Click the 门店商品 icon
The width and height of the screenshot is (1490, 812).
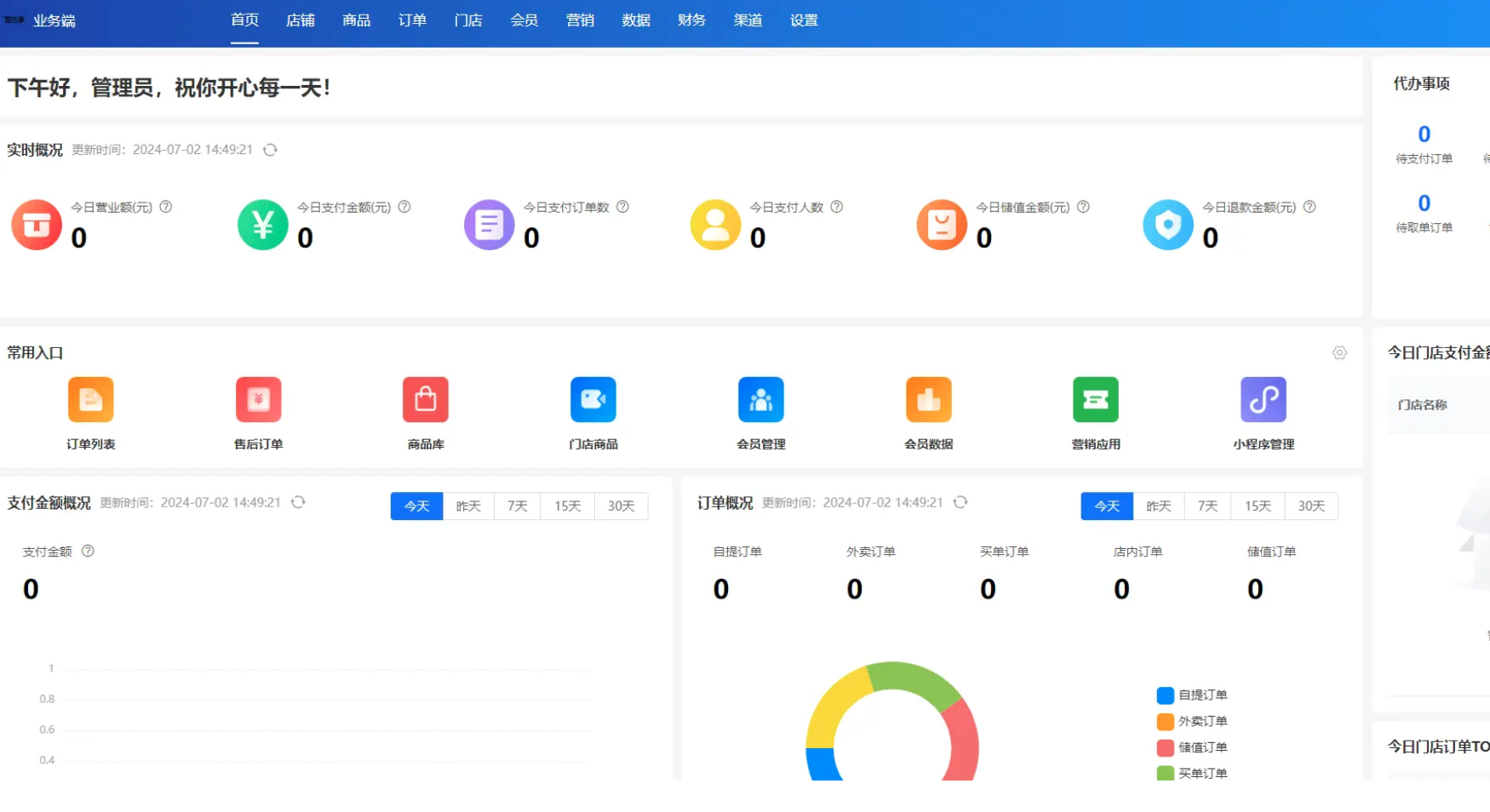click(593, 399)
